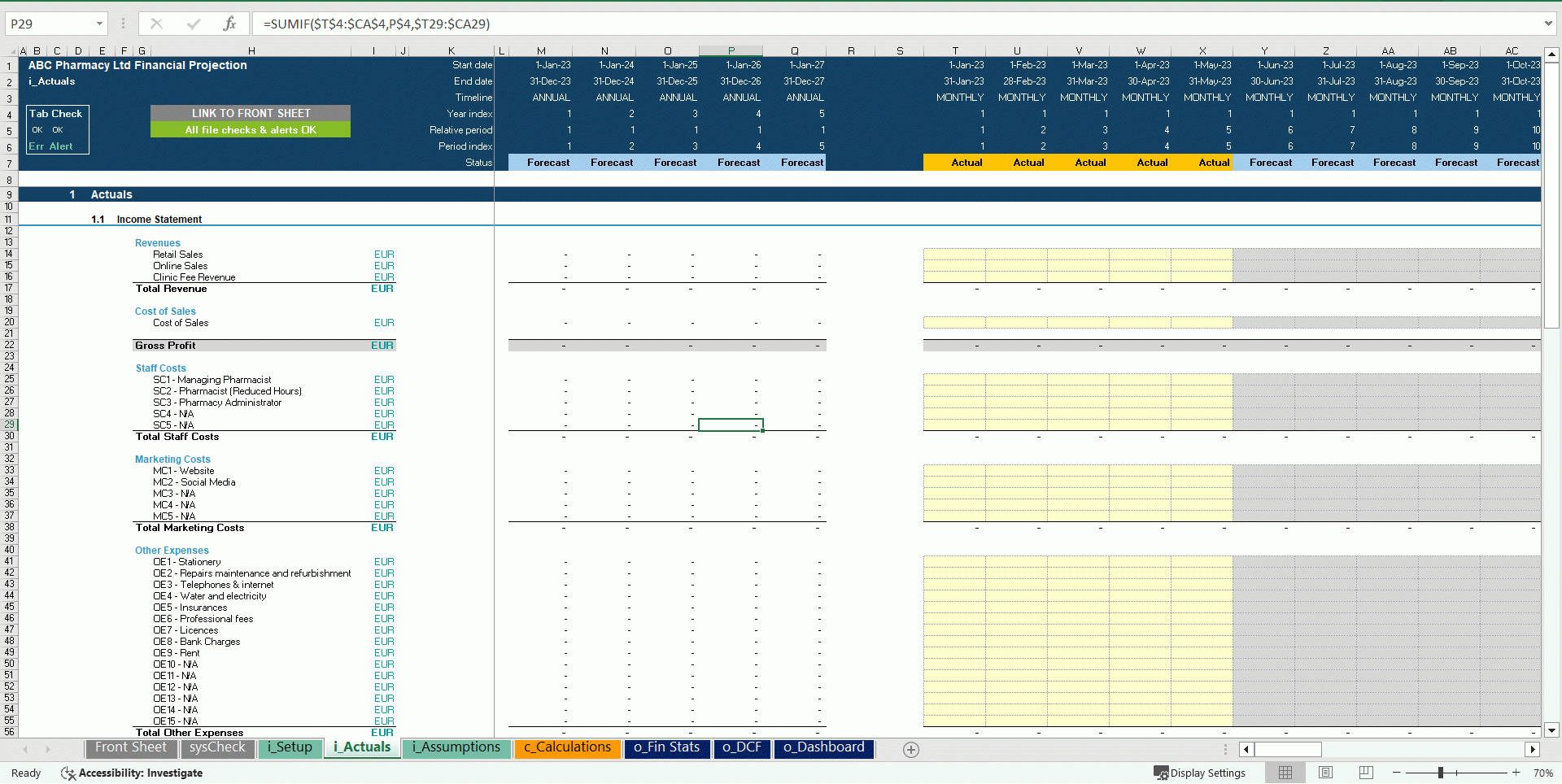
Task: Open Display Settings in status bar
Action: (1199, 773)
